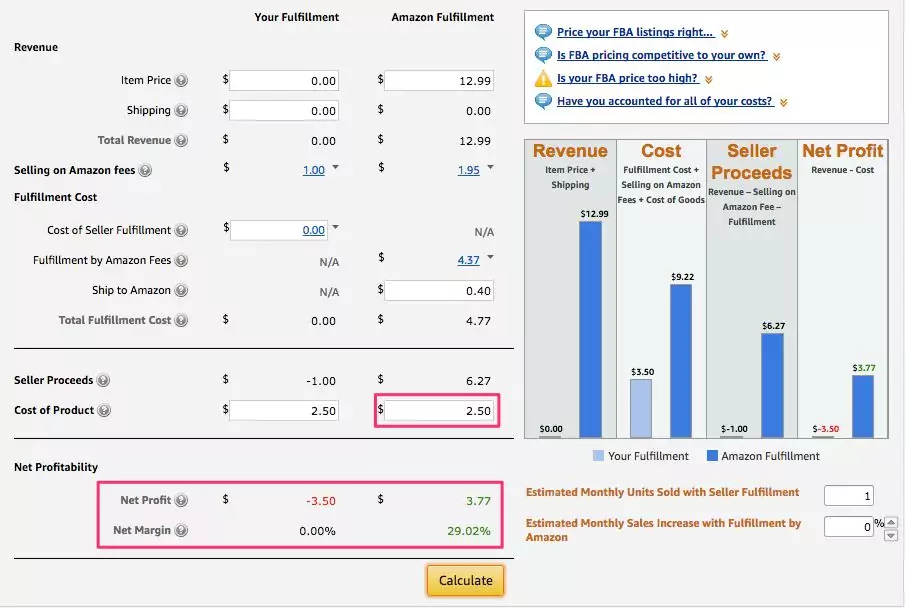Click help icon beside Net Margin
910x610 pixels.
click(181, 531)
